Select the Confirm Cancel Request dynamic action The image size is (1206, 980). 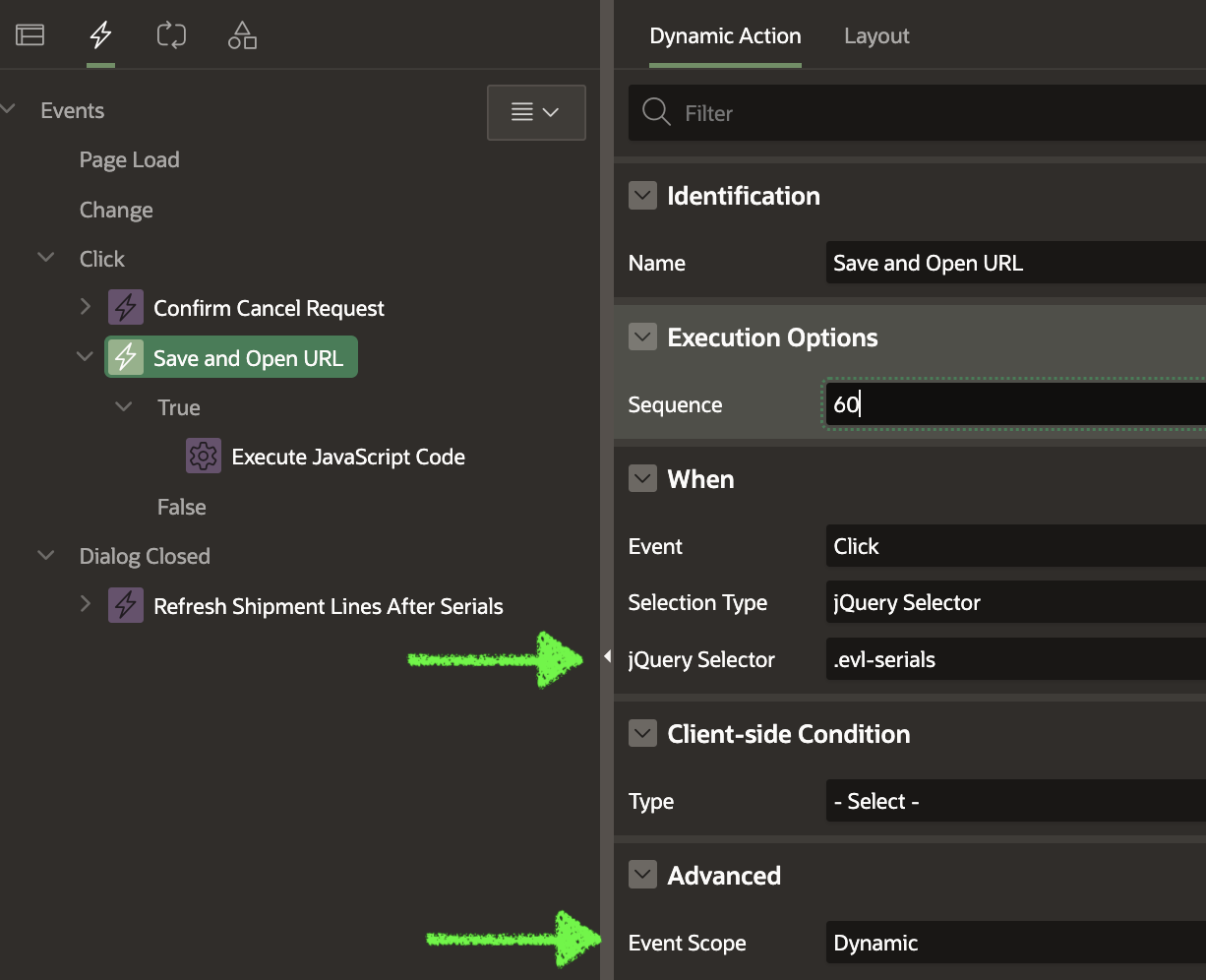point(269,308)
